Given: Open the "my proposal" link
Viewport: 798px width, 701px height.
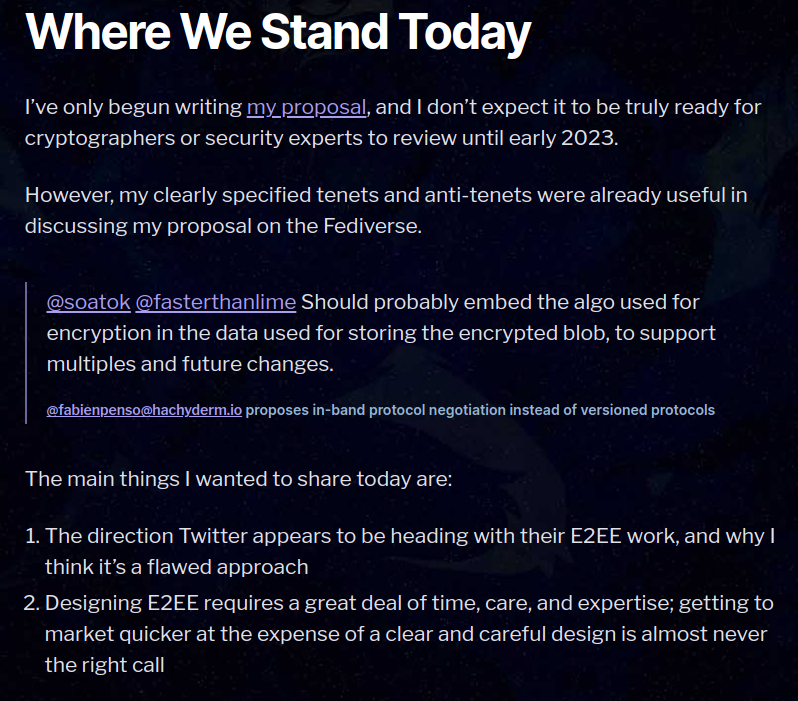Looking at the screenshot, I should point(307,107).
